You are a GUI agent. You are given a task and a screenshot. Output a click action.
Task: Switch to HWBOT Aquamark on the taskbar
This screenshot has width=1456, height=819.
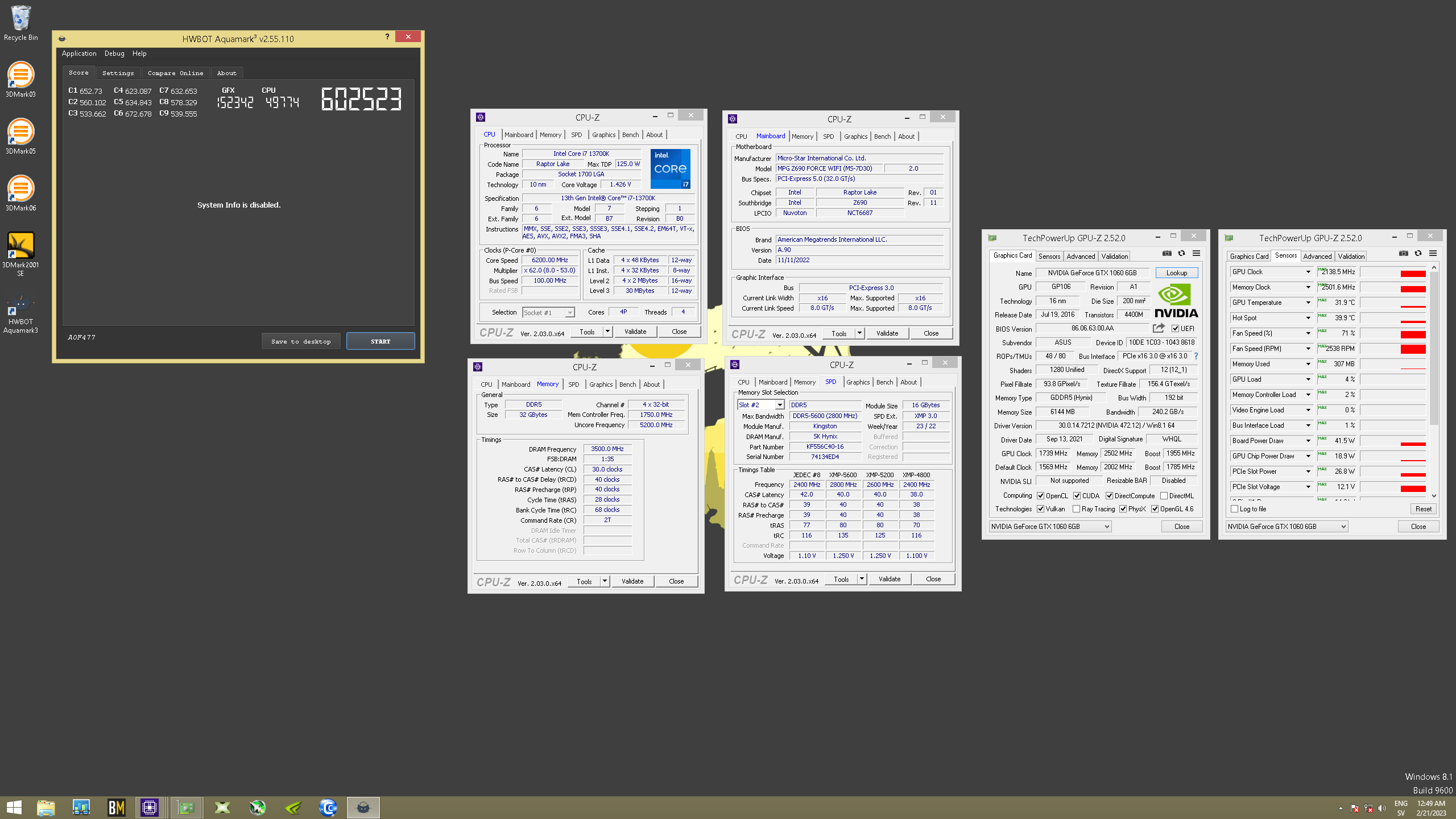363,807
